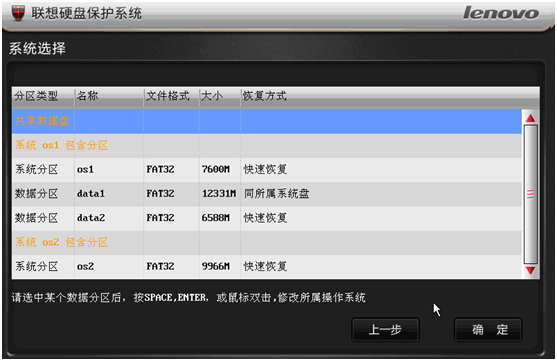Click the scroll down red arrow
The image size is (557, 361).
click(x=530, y=270)
